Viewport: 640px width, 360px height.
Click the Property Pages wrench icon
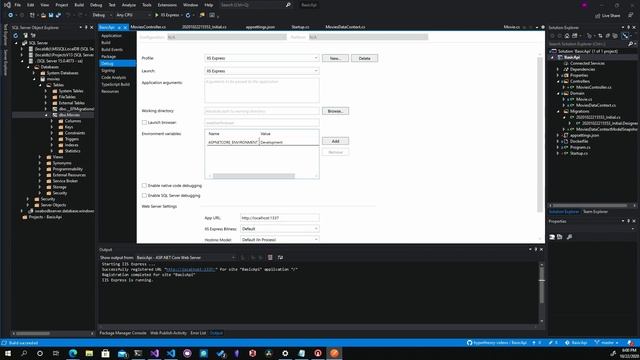(569, 237)
